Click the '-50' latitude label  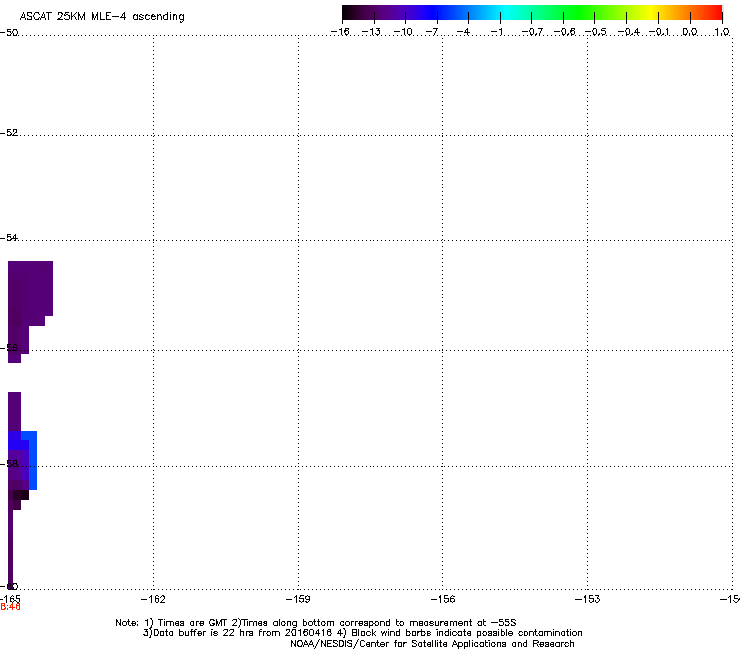pyautogui.click(x=9, y=33)
